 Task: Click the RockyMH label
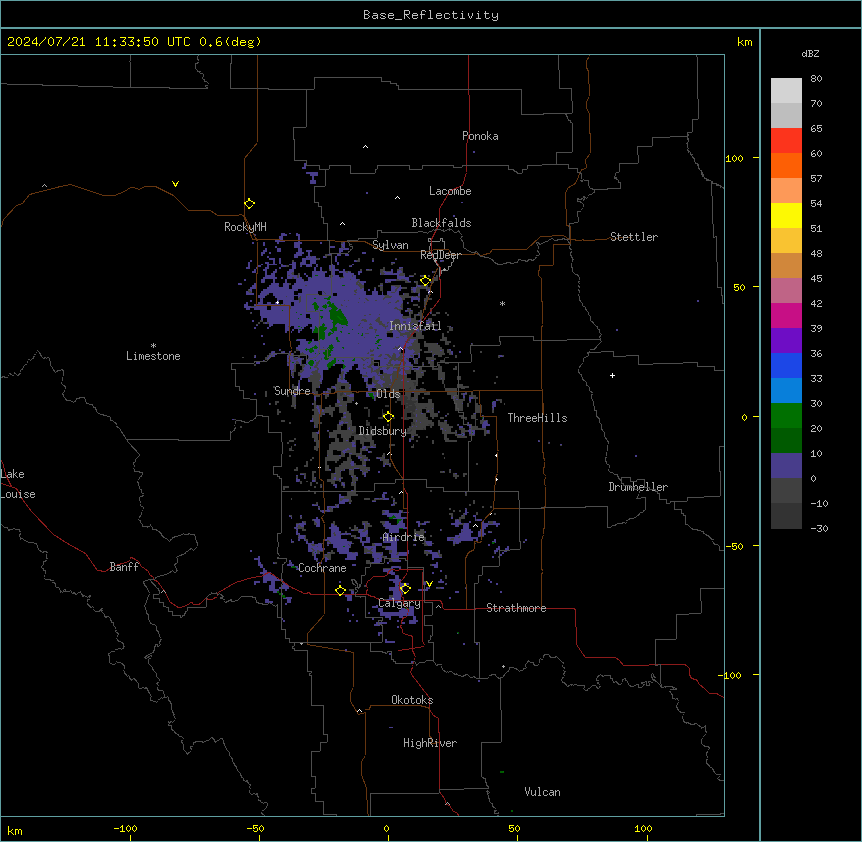(x=245, y=227)
